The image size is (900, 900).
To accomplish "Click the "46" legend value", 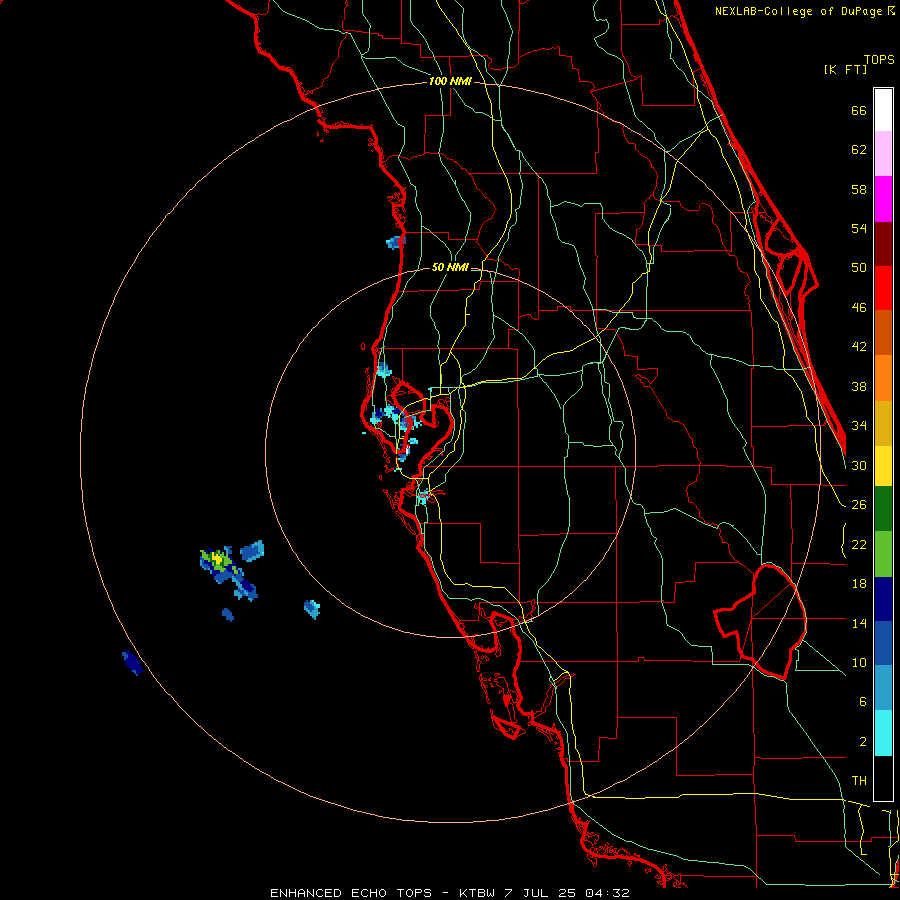I will coord(859,308).
